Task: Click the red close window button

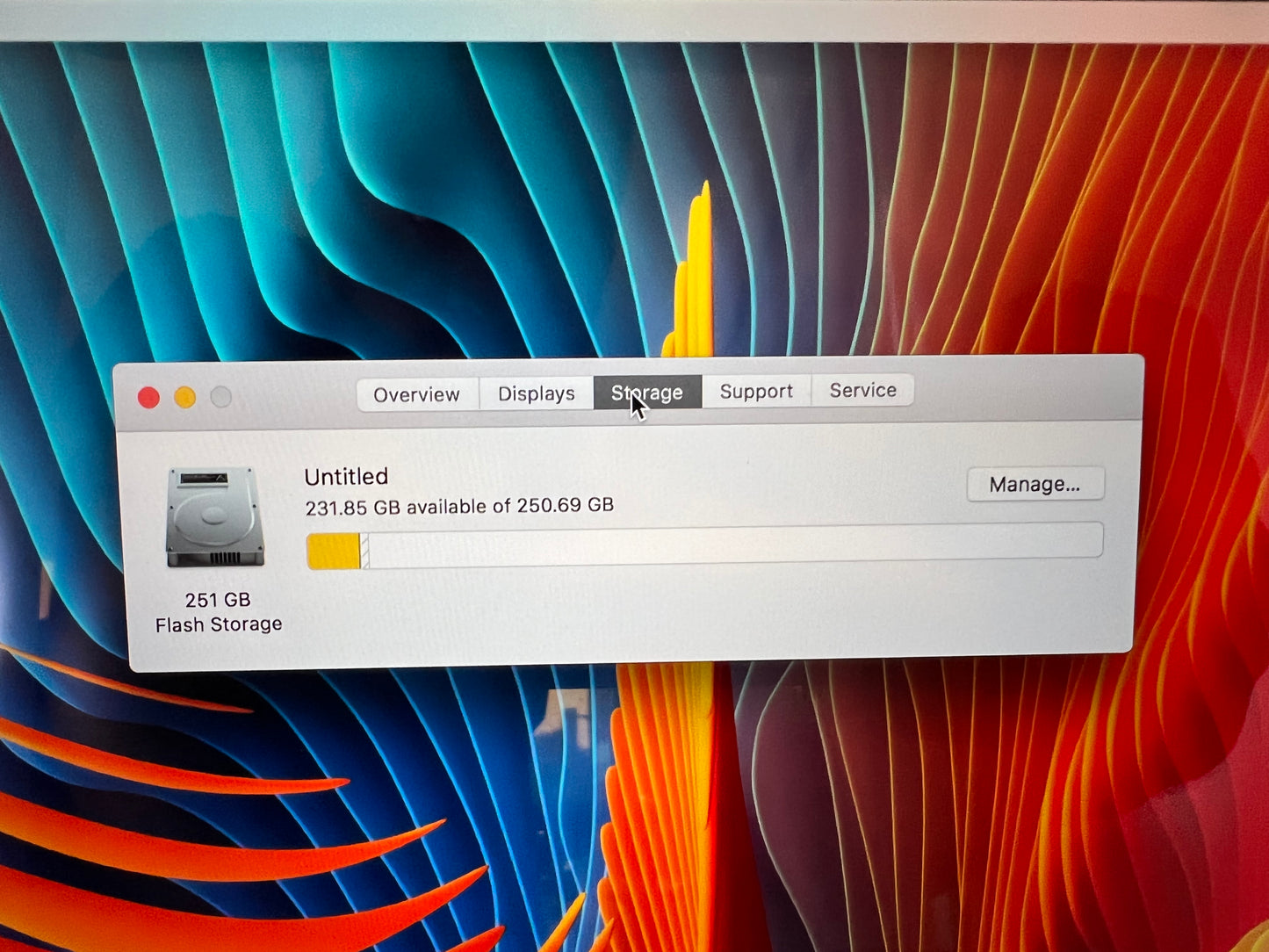Action: pos(148,397)
